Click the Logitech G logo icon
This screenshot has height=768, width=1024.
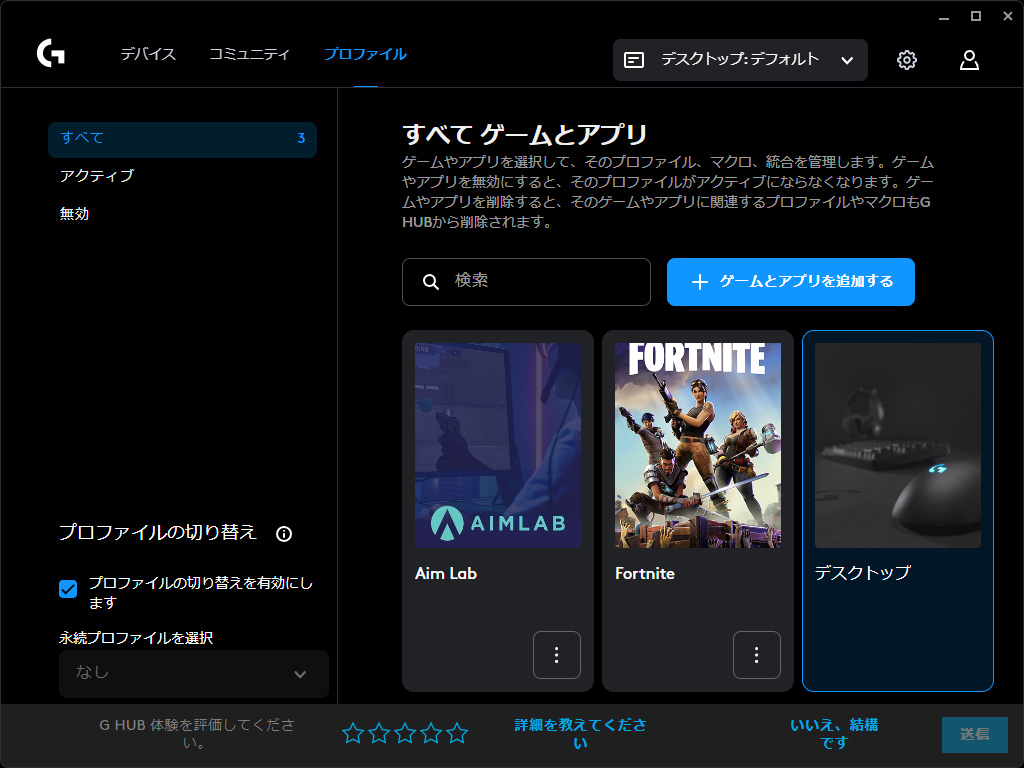[x=51, y=53]
